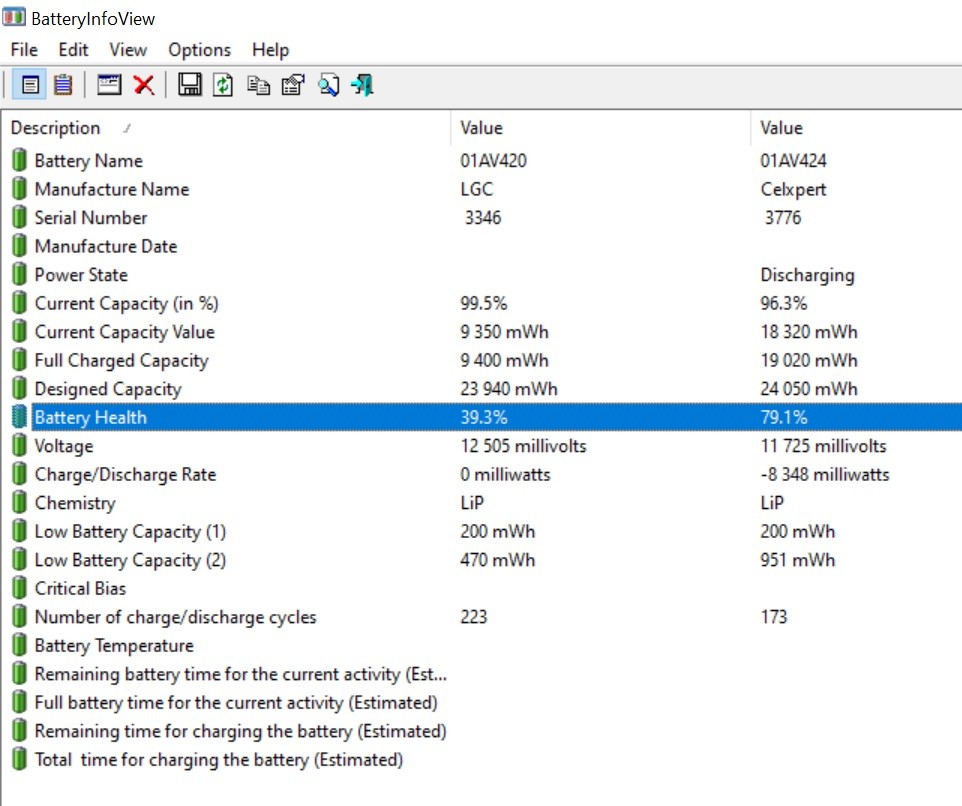Image resolution: width=962 pixels, height=806 pixels.
Task: Select the Chemistry row label
Action: (75, 503)
